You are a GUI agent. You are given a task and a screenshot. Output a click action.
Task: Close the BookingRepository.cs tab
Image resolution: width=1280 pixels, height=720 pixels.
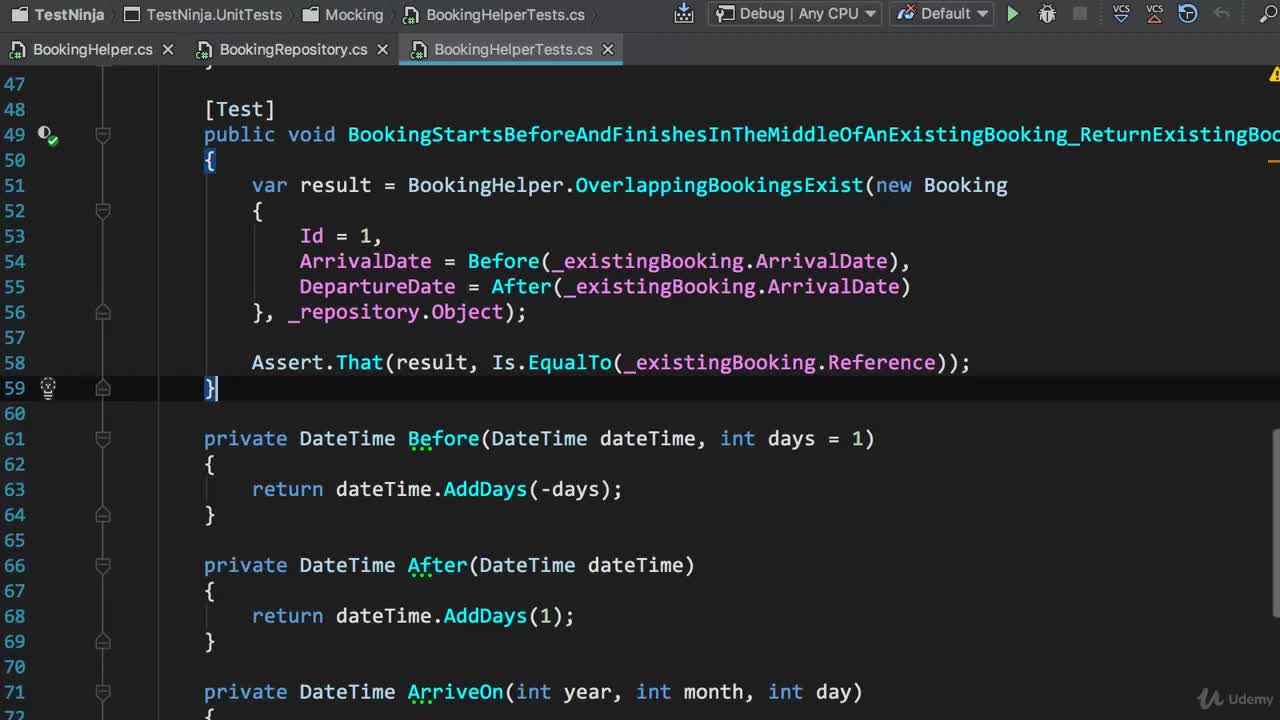pyautogui.click(x=382, y=49)
